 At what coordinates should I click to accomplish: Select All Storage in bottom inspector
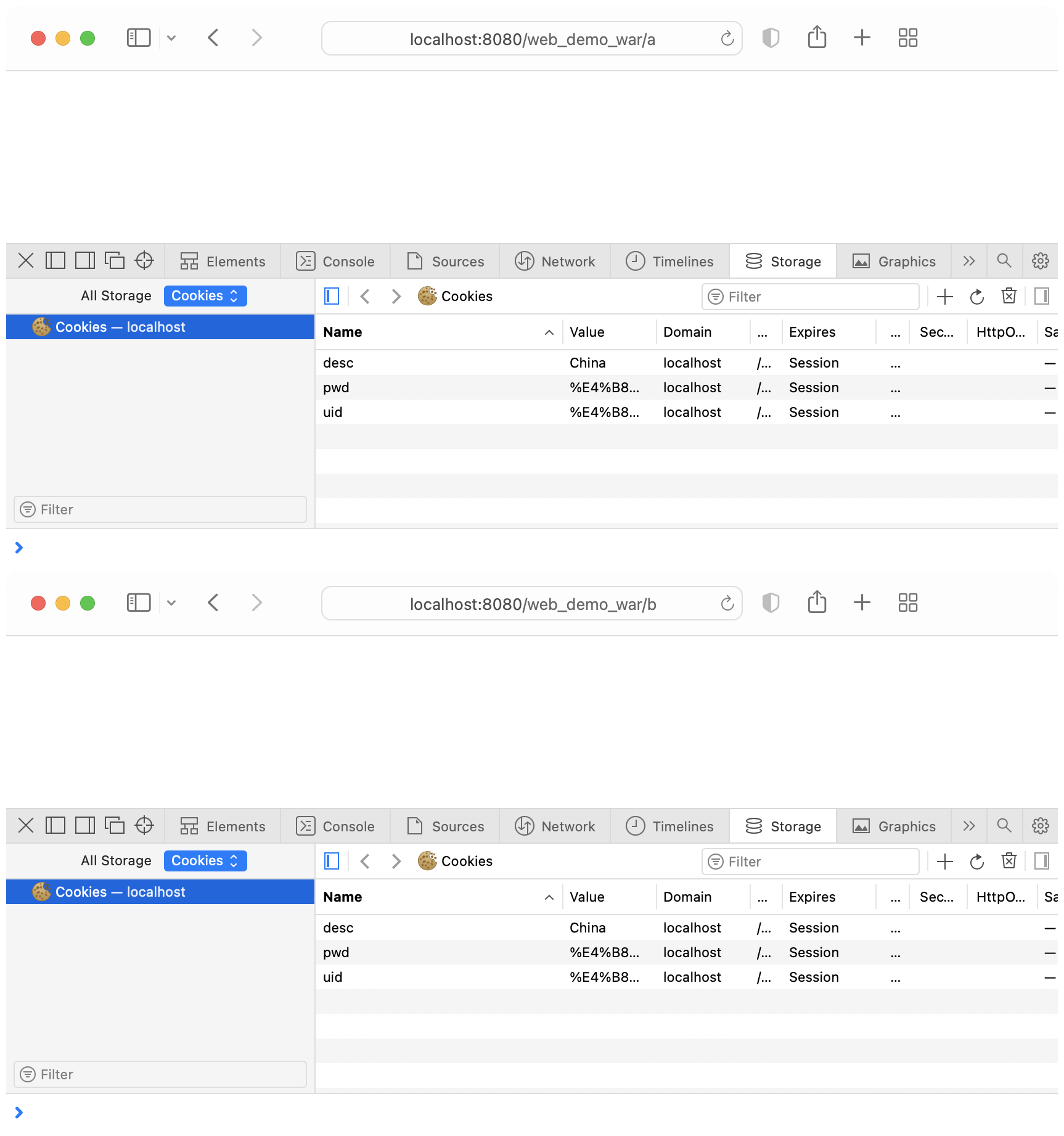pos(116,861)
